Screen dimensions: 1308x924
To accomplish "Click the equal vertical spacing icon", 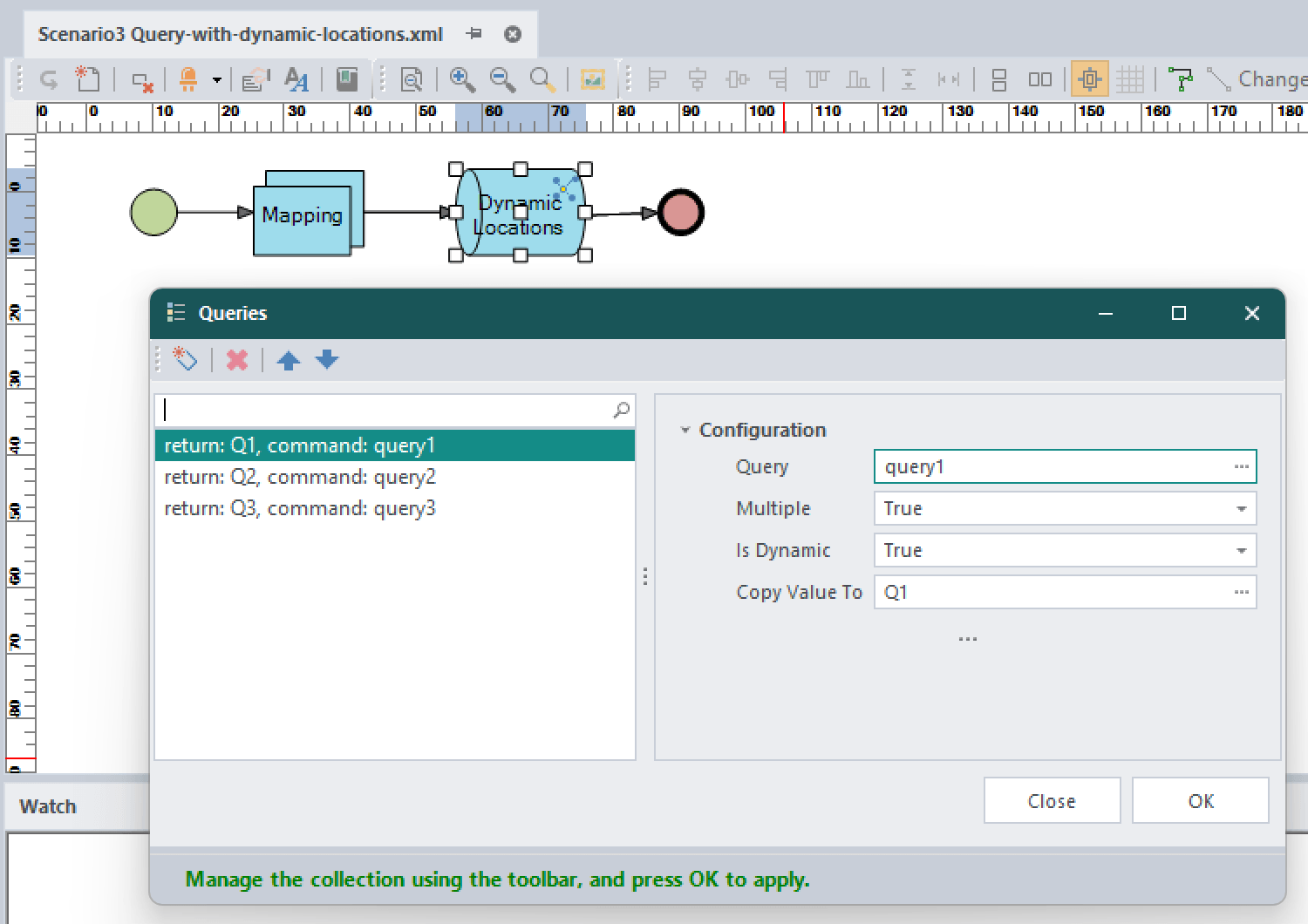I will 908,80.
